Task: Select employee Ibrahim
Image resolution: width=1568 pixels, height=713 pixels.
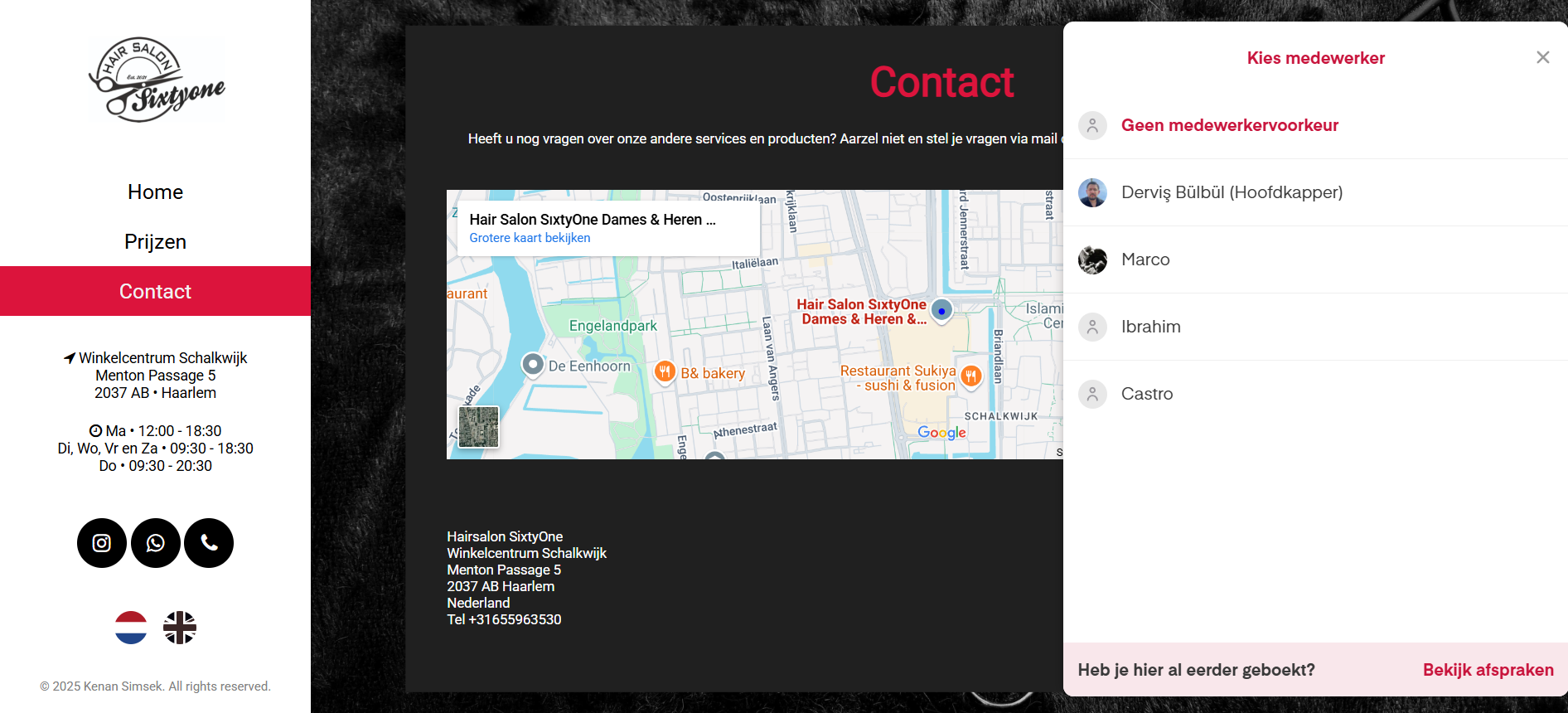Action: point(1315,327)
